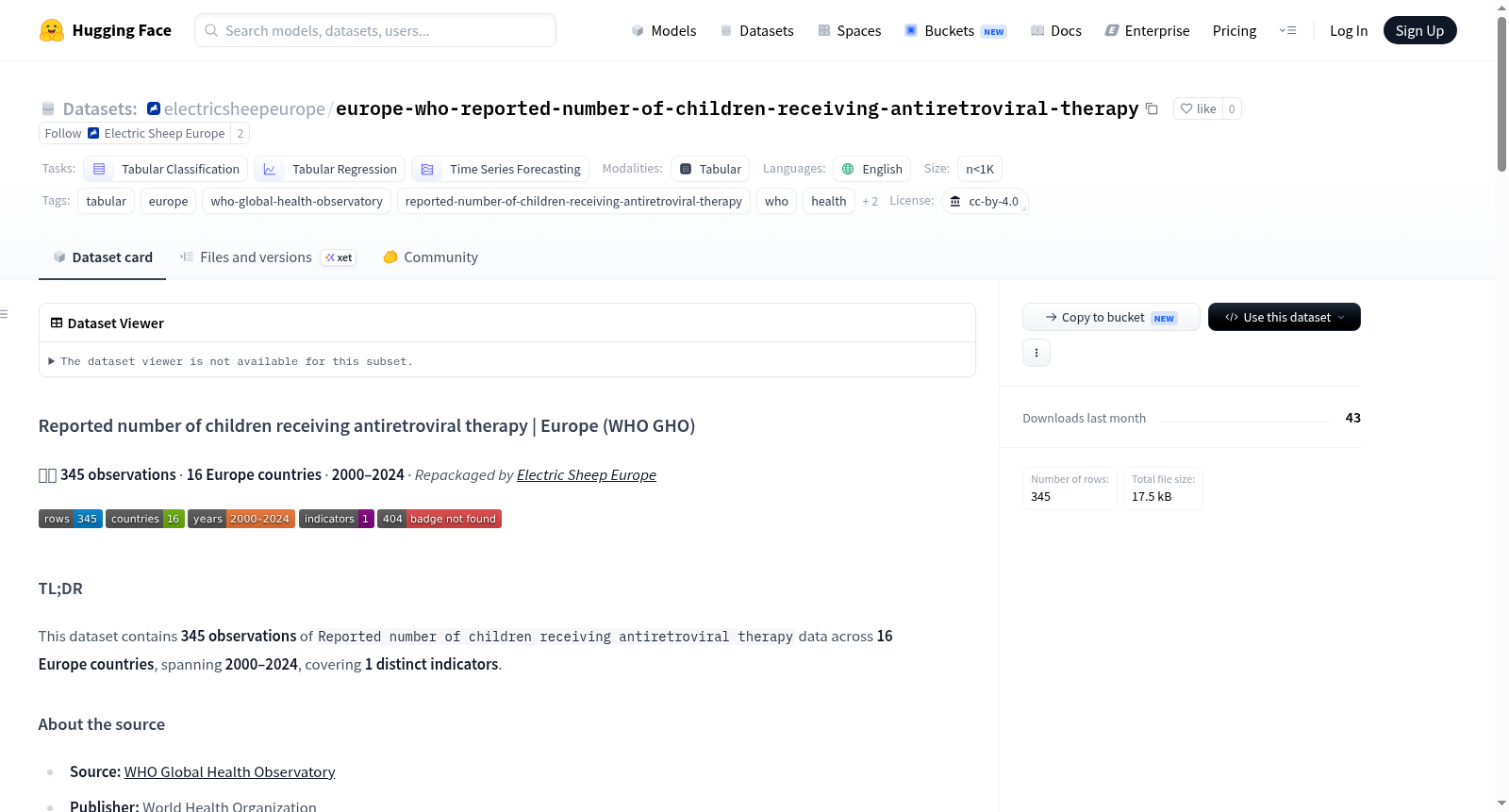Click the Dataset Viewer table icon

(57, 323)
